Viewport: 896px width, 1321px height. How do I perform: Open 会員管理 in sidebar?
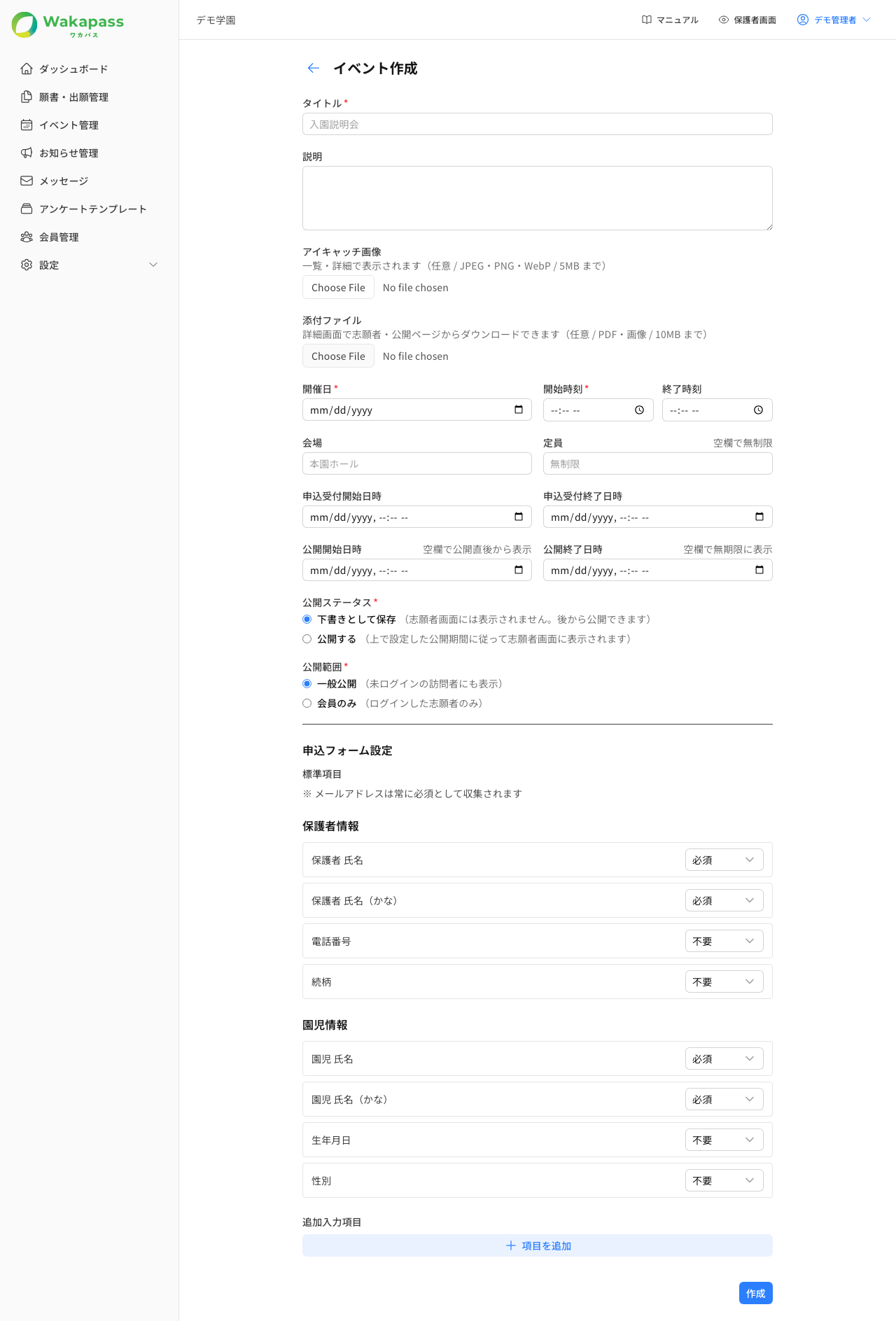89,237
